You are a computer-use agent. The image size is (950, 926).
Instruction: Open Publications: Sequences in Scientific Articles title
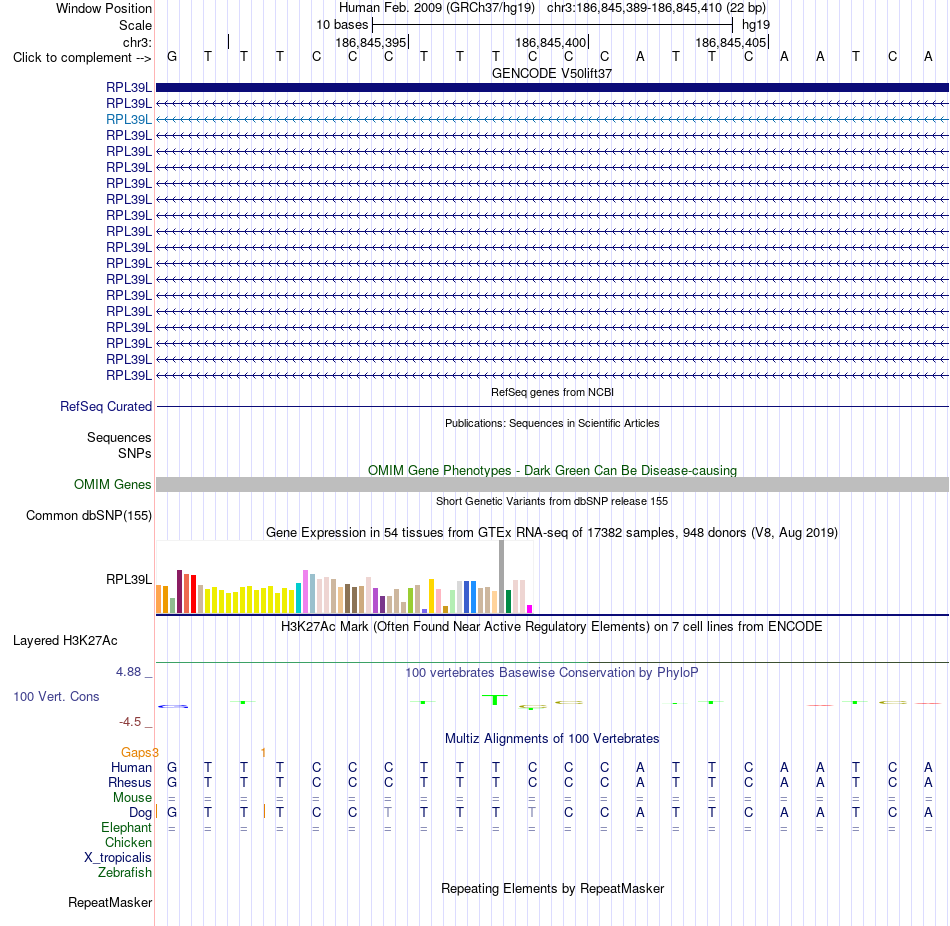click(x=552, y=423)
